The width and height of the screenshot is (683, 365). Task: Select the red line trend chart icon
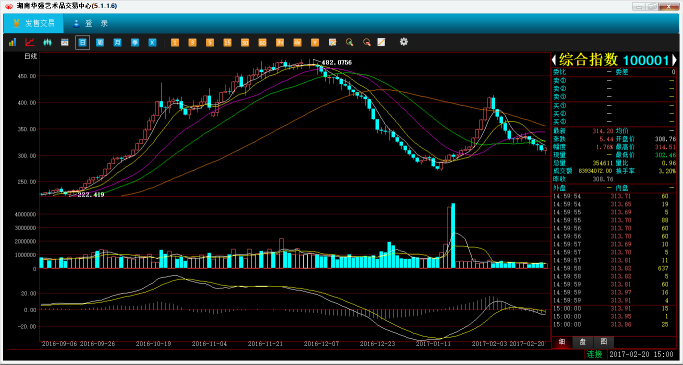pyautogui.click(x=30, y=42)
